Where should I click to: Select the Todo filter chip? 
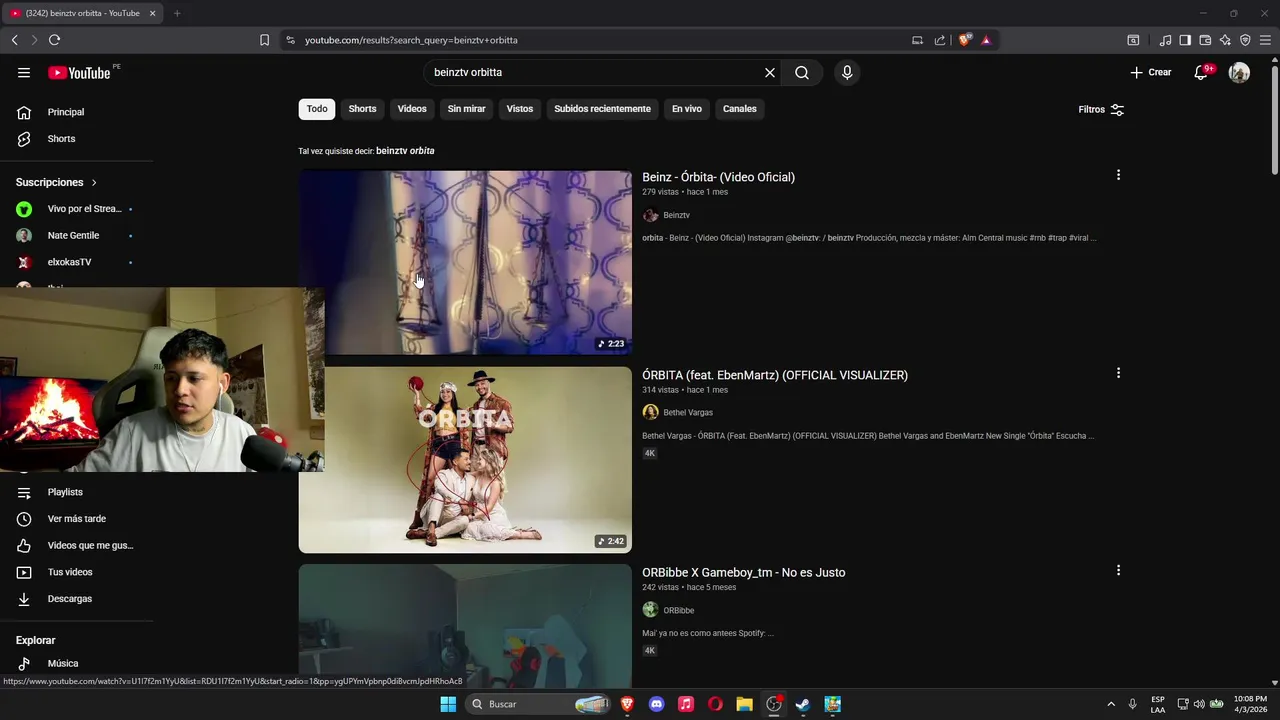click(317, 108)
